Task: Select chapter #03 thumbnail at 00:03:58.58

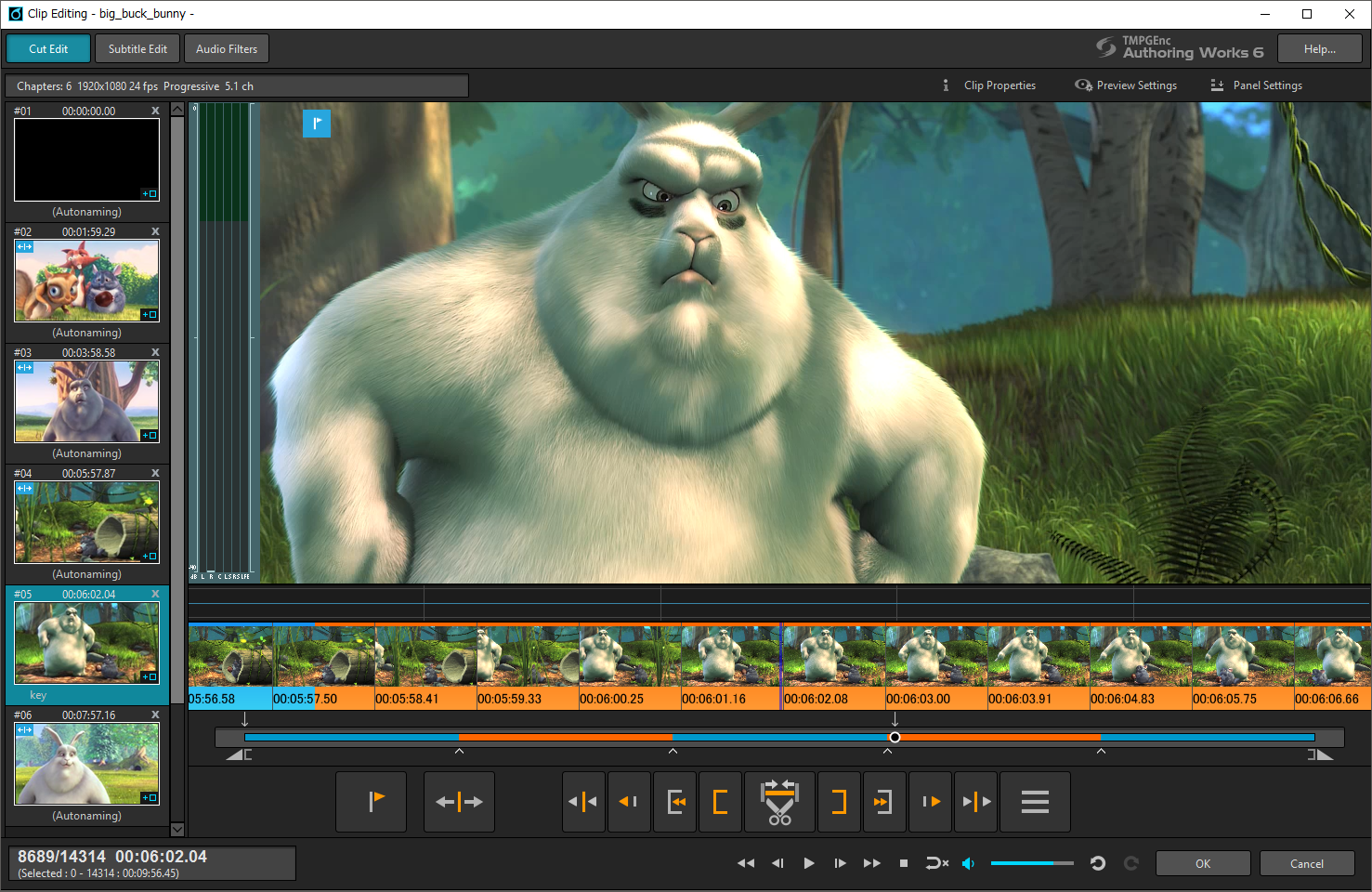Action: (86, 400)
